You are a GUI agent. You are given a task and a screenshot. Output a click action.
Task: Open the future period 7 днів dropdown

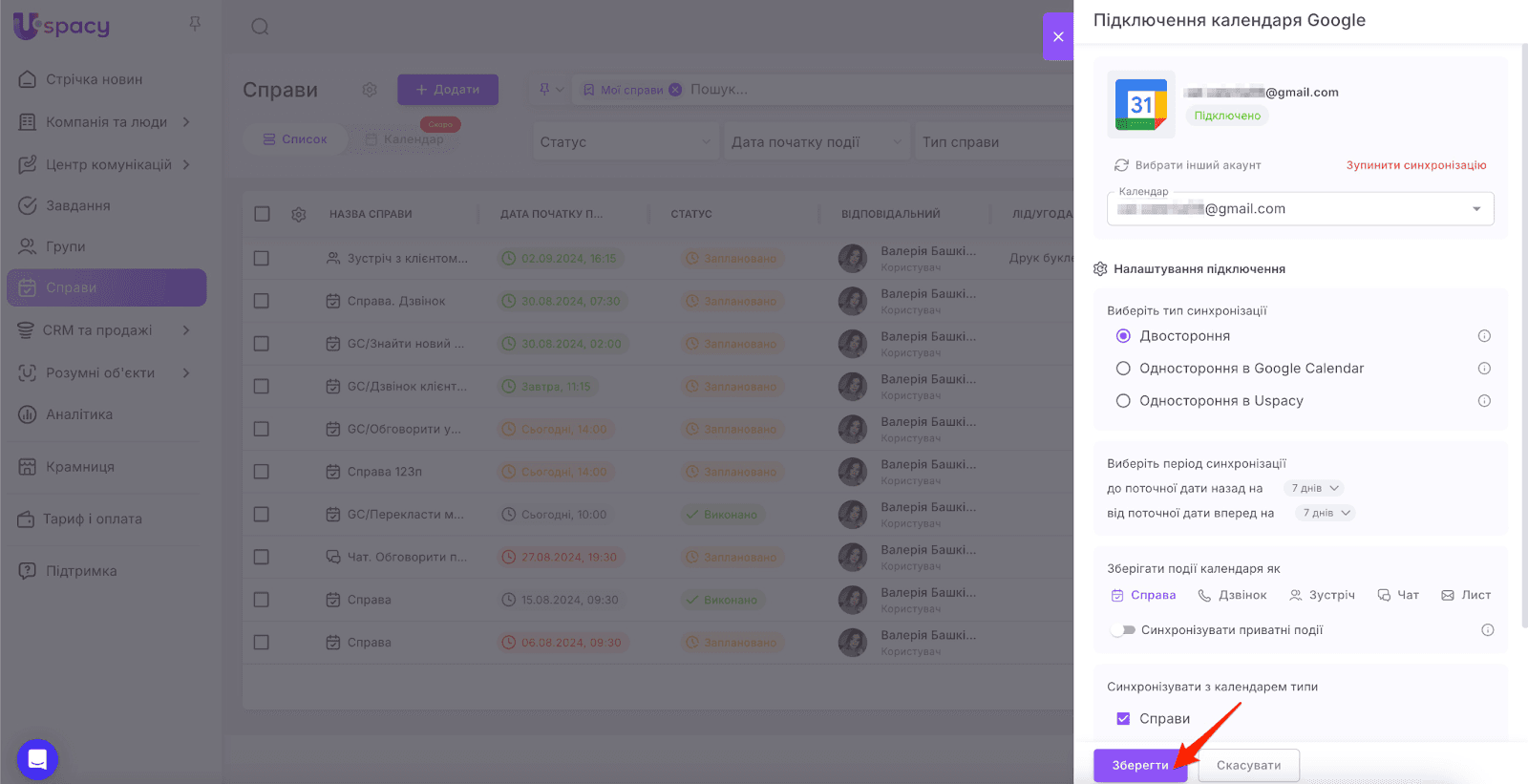[1325, 514]
